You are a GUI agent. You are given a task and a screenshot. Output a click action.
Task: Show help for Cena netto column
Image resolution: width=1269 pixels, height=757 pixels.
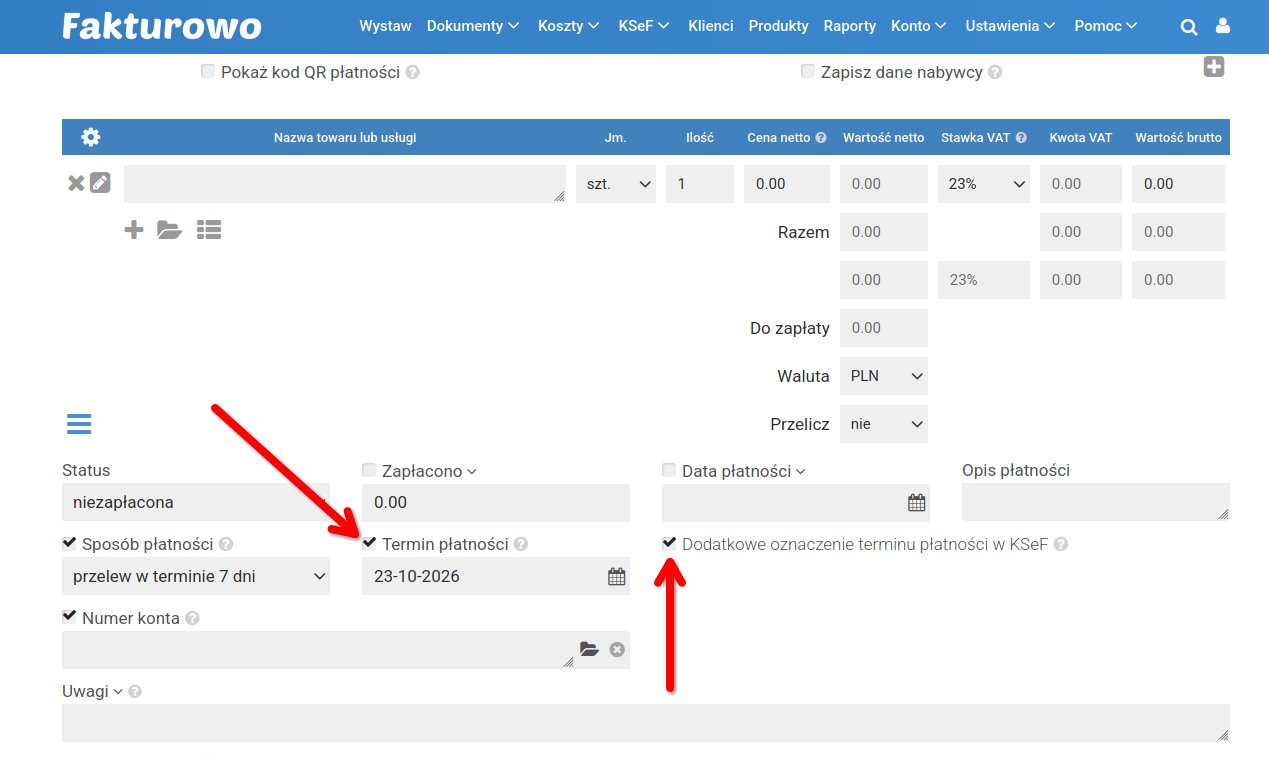[x=821, y=138]
